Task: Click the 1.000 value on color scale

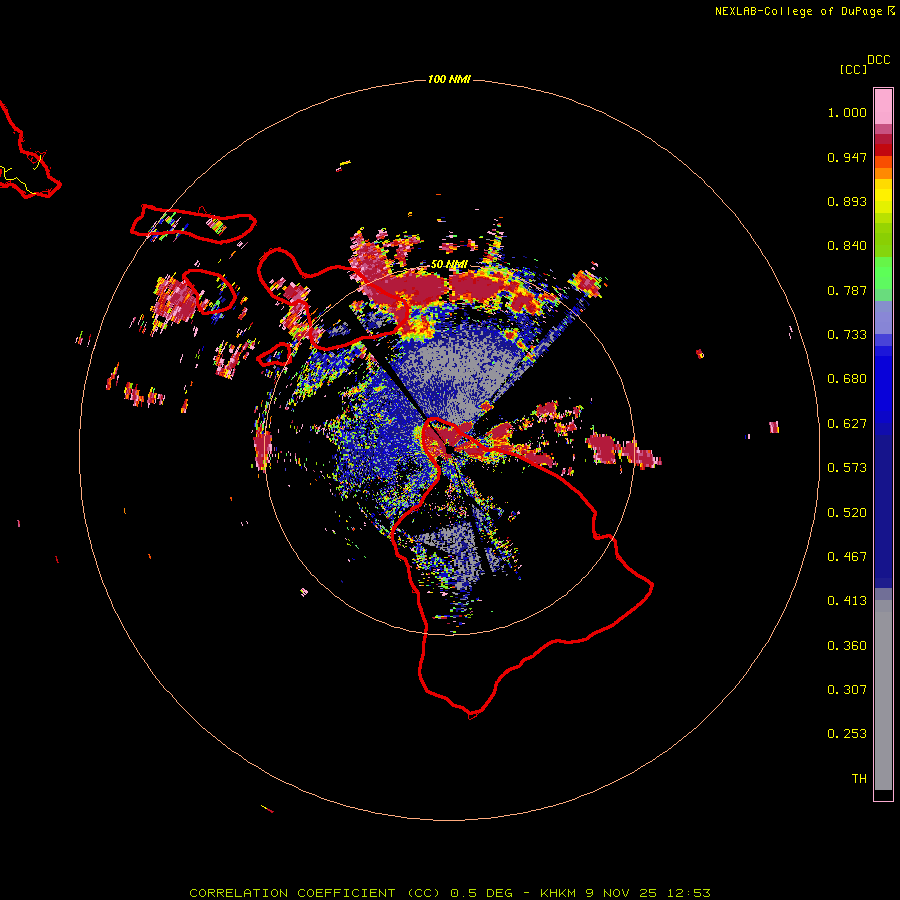Action: click(x=847, y=112)
